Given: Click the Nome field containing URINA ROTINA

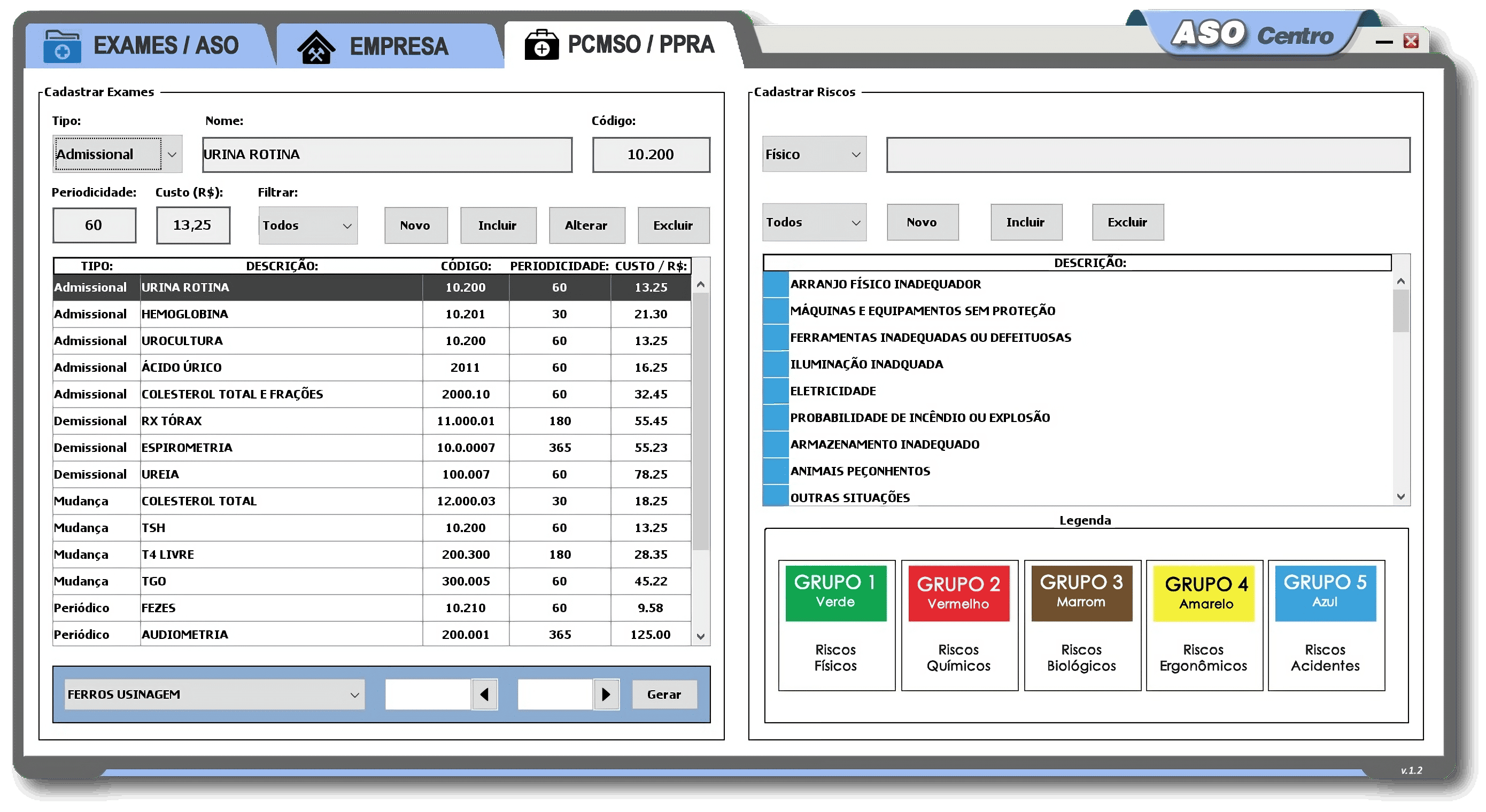Looking at the screenshot, I should [x=387, y=154].
